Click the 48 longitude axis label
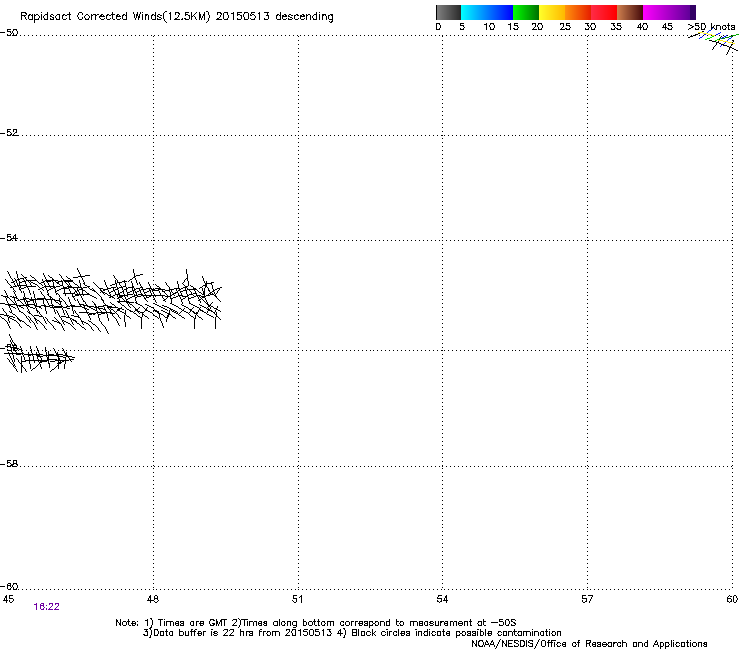The height and width of the screenshot is (650, 740). pyautogui.click(x=152, y=599)
